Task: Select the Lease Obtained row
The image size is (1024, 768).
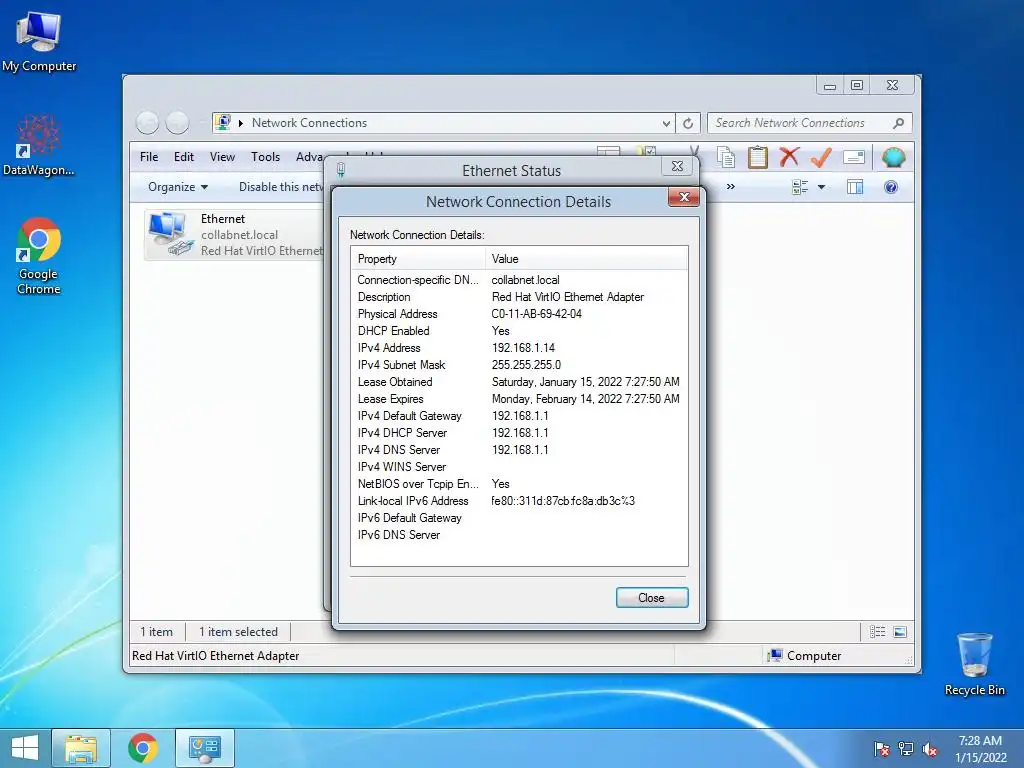Action: (x=519, y=382)
